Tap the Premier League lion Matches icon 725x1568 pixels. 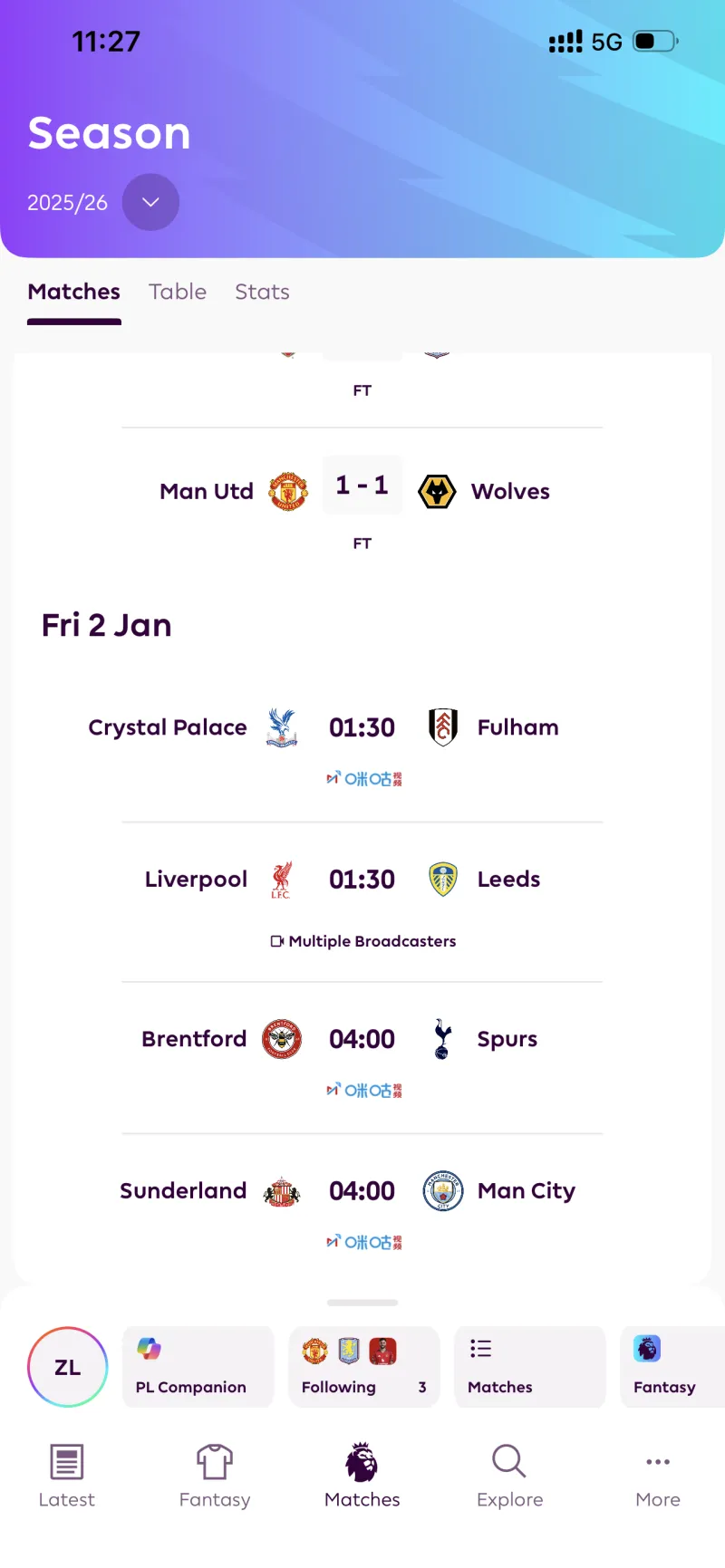pos(362,1461)
